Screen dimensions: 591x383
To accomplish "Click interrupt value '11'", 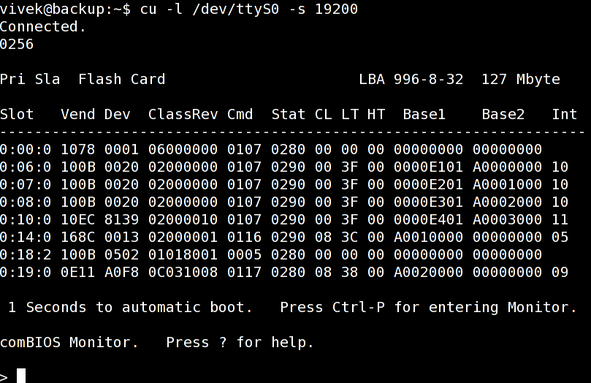I will click(x=560, y=220).
